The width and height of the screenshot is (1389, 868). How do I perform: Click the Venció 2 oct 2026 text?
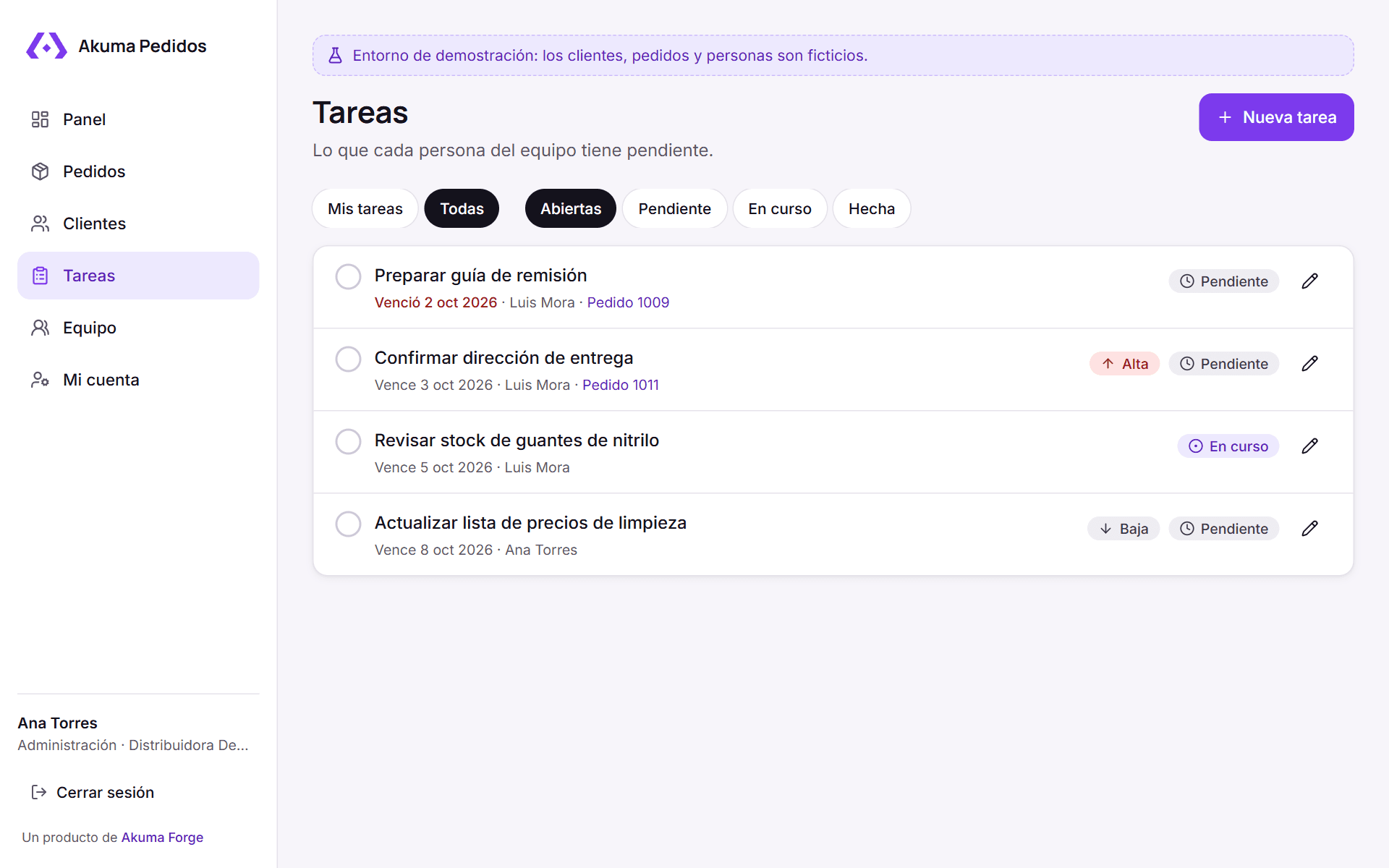click(x=436, y=302)
